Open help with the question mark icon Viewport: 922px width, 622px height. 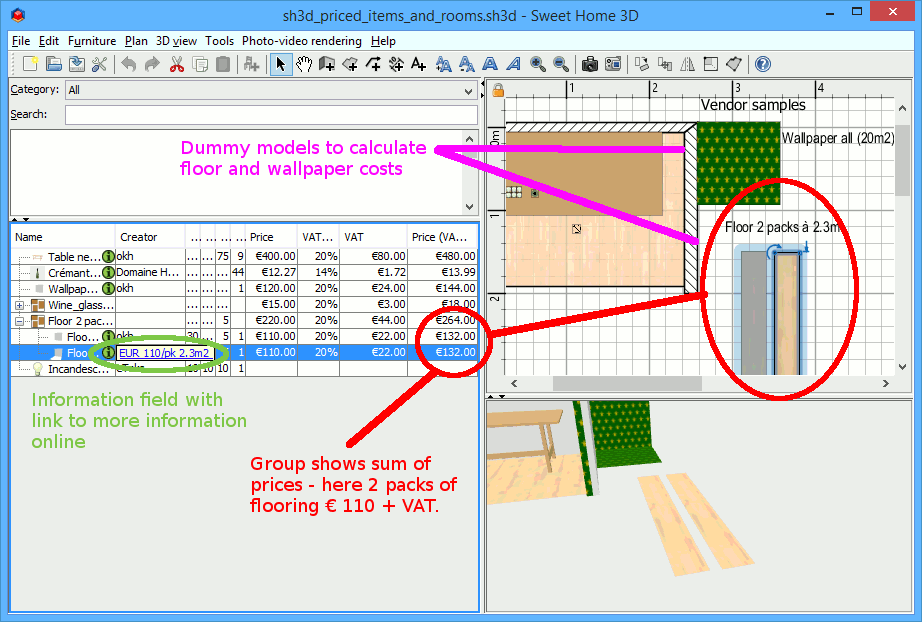pos(763,63)
